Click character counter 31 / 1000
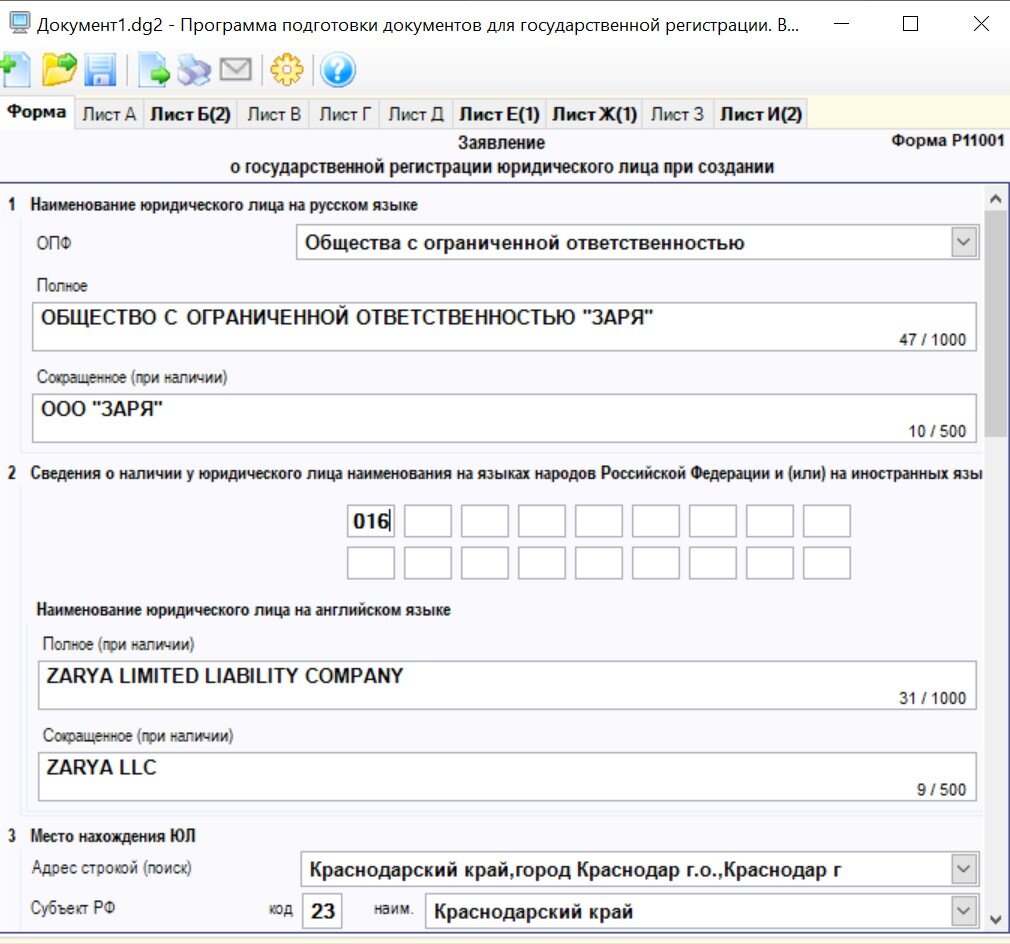The image size is (1010, 944). tap(932, 698)
